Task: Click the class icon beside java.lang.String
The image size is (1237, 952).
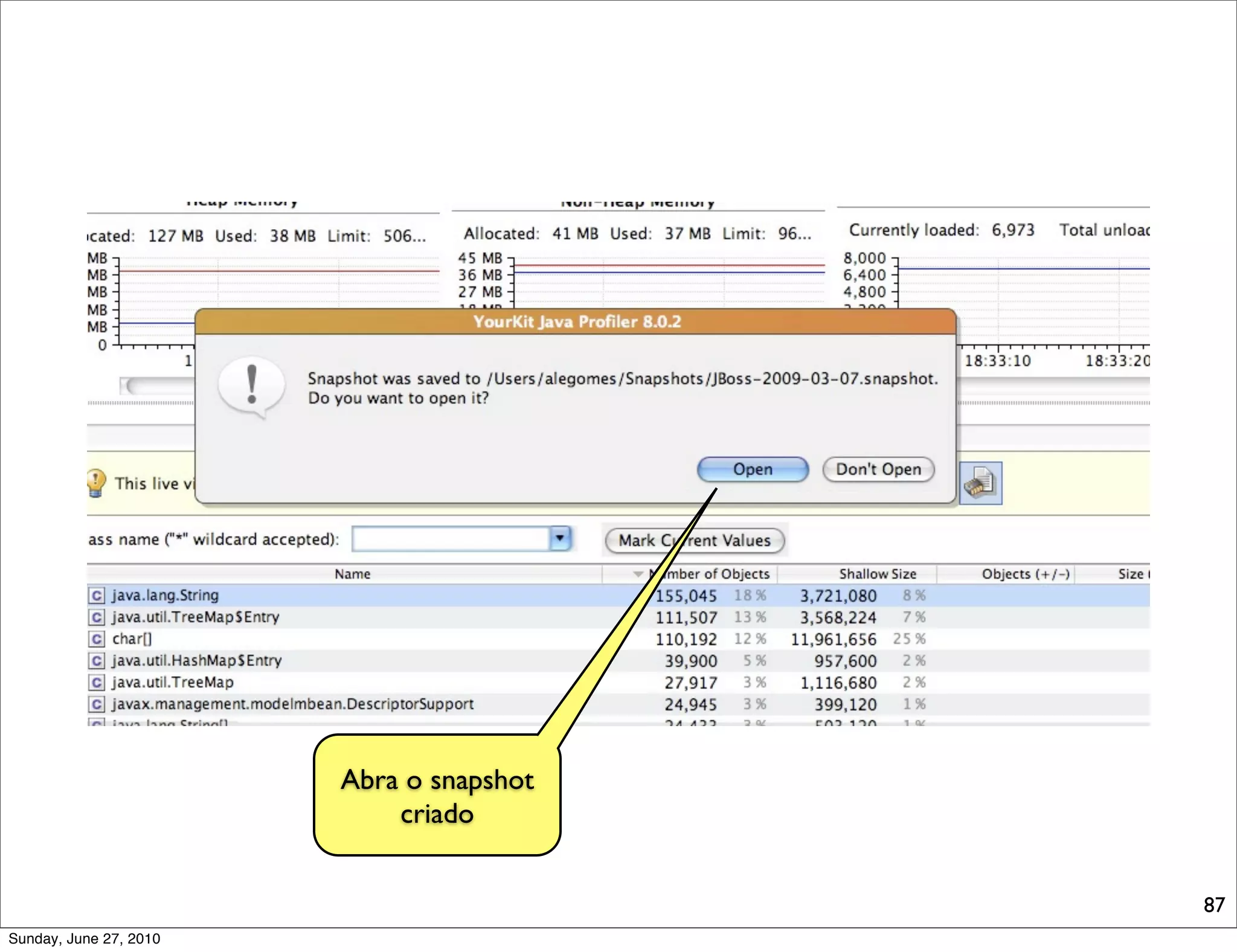Action: [x=96, y=596]
